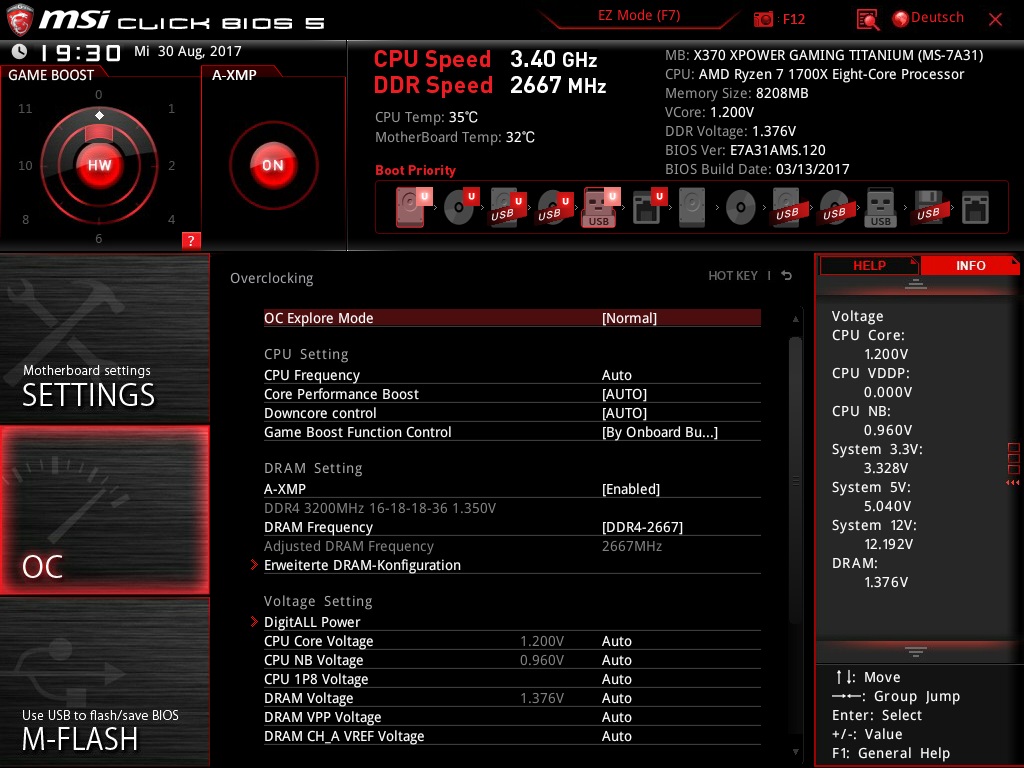Select the legacy CD/DVD boot icon without badge

click(741, 208)
